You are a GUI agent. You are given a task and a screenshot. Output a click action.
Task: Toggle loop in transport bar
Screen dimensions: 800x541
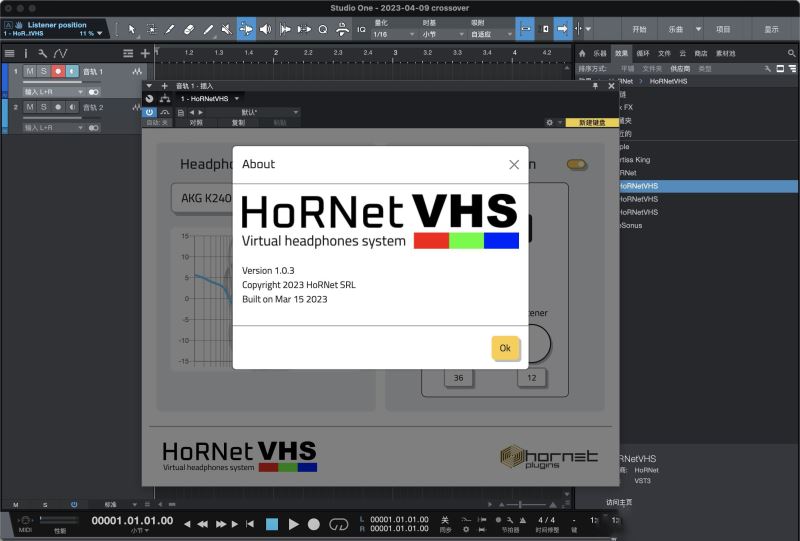point(338,524)
